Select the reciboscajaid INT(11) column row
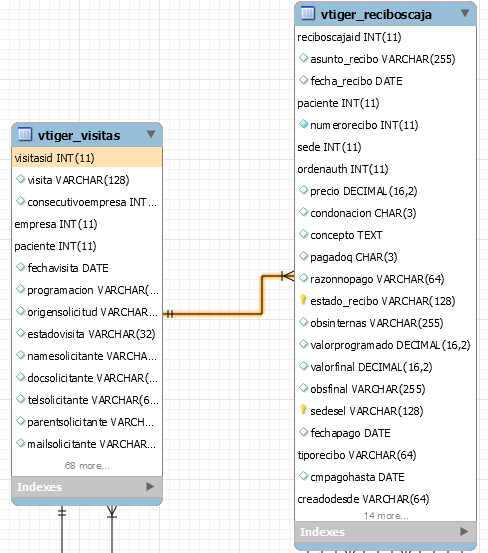This screenshot has height=553, width=488. [385, 37]
